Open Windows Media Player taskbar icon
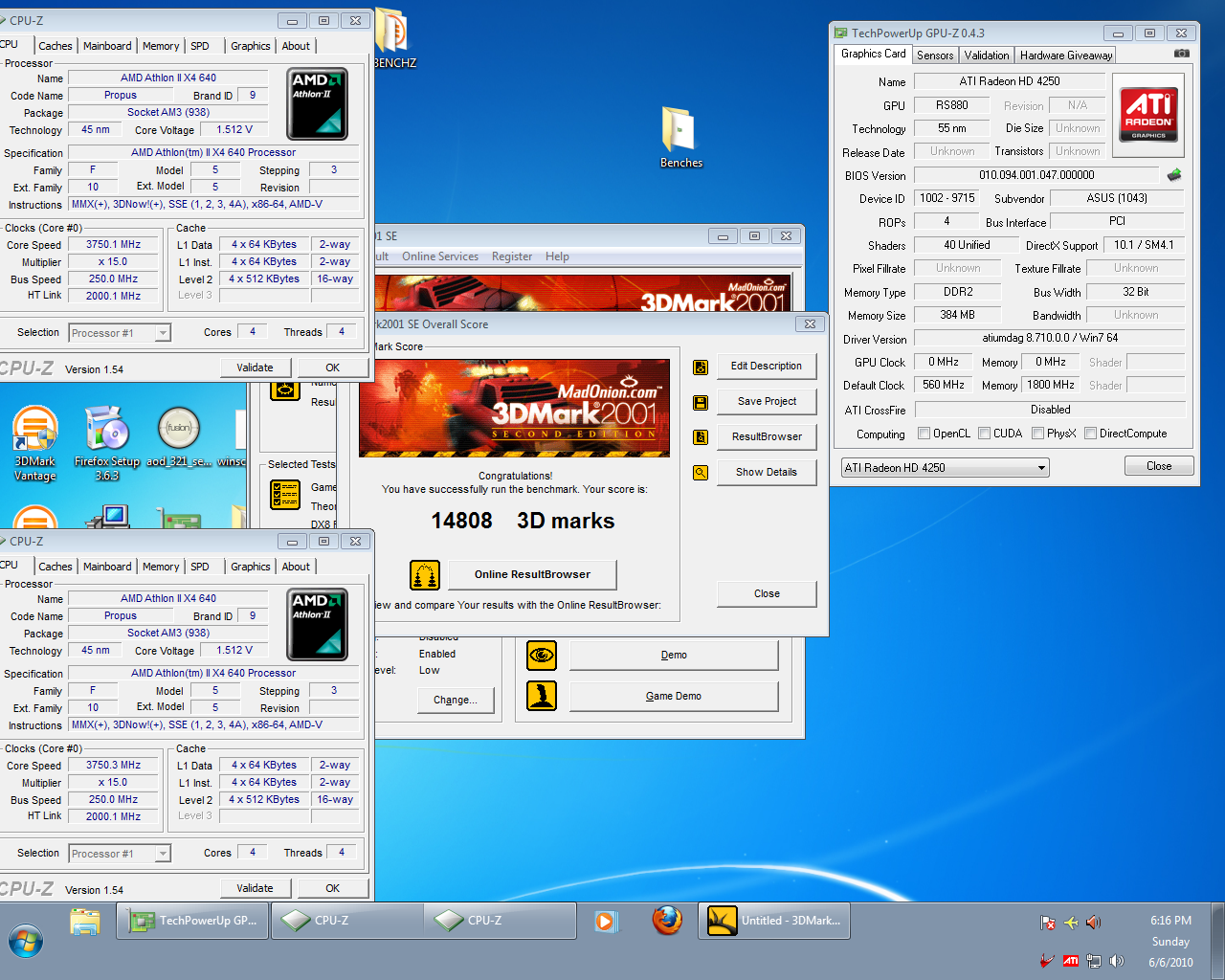Screen dimensions: 1225x980 click(606, 921)
